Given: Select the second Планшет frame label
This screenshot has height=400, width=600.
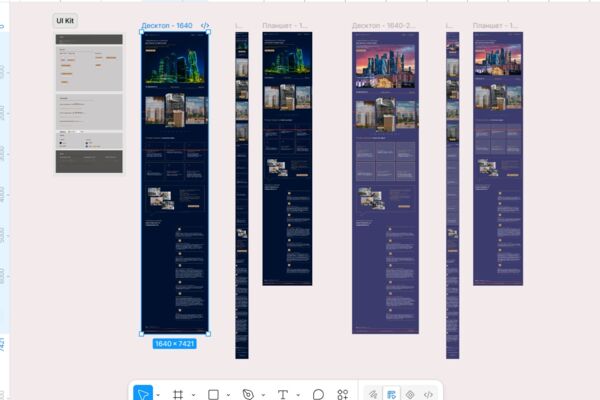Looking at the screenshot, I should pos(496,25).
